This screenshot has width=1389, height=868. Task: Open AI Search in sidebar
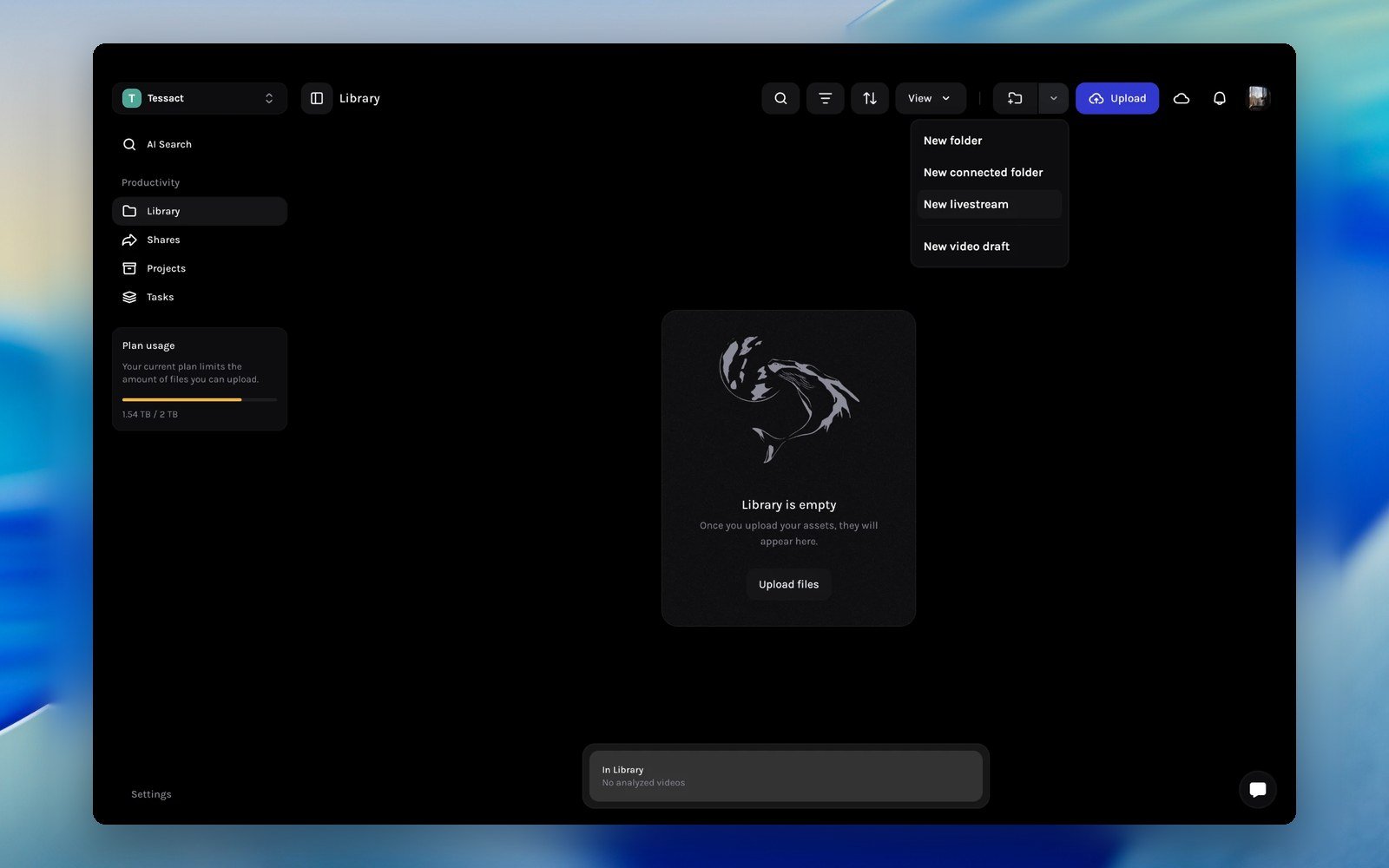click(199, 144)
